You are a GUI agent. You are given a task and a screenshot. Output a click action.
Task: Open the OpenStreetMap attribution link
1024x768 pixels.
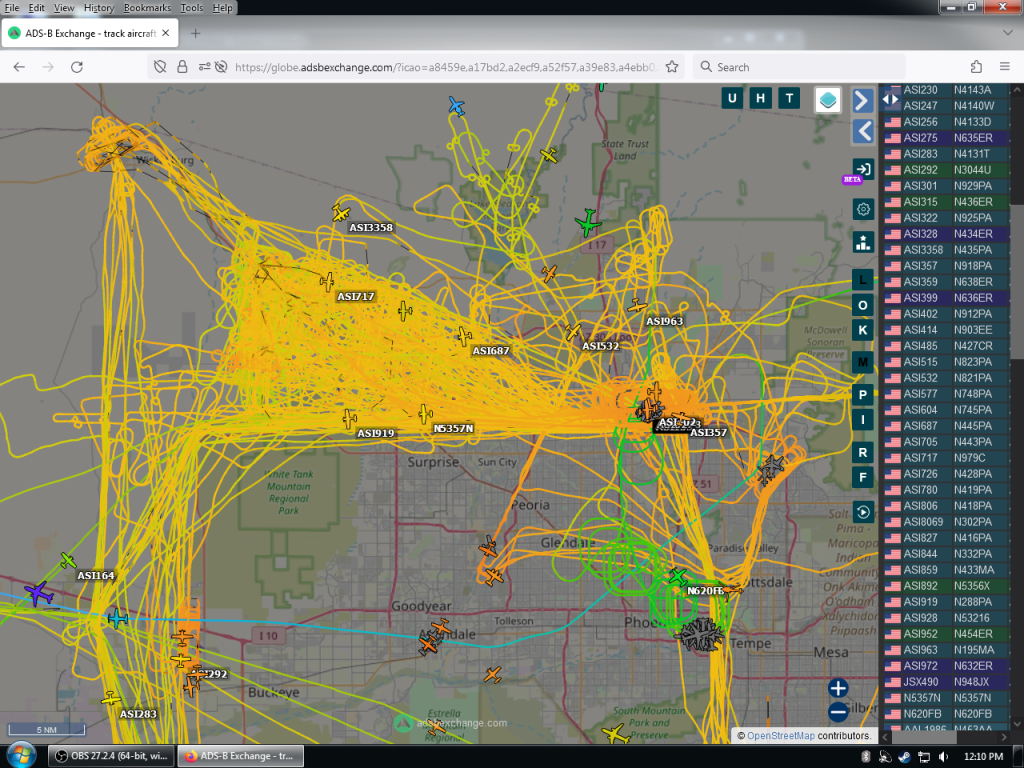(x=780, y=735)
